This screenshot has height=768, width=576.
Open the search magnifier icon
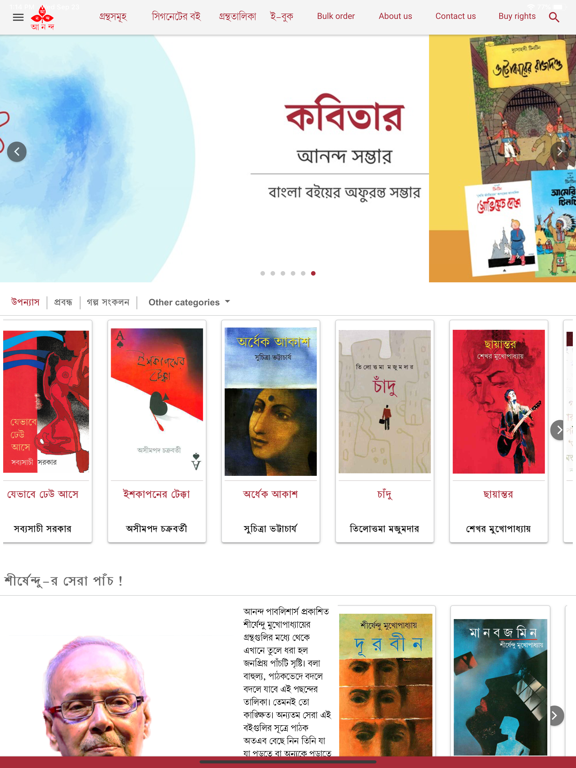[x=554, y=17]
